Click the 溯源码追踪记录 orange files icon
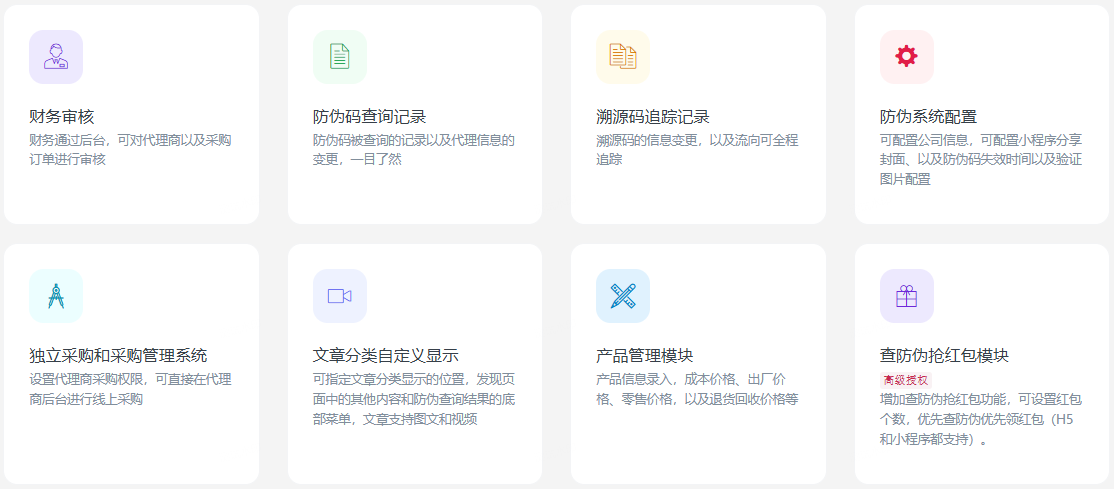 (x=623, y=57)
